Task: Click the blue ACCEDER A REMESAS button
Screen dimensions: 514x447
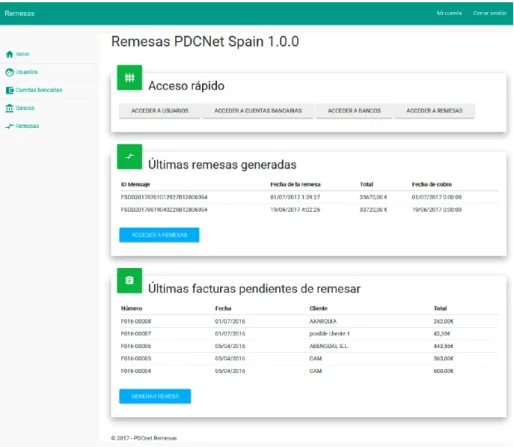Action: pyautogui.click(x=159, y=235)
